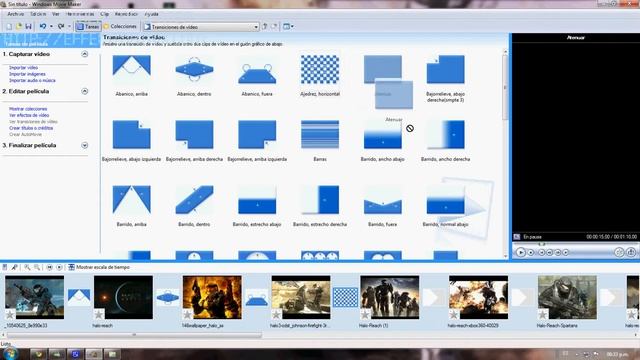Image resolution: width=640 pixels, height=360 pixels.
Task: Open the Reproducir menu
Action: point(126,14)
